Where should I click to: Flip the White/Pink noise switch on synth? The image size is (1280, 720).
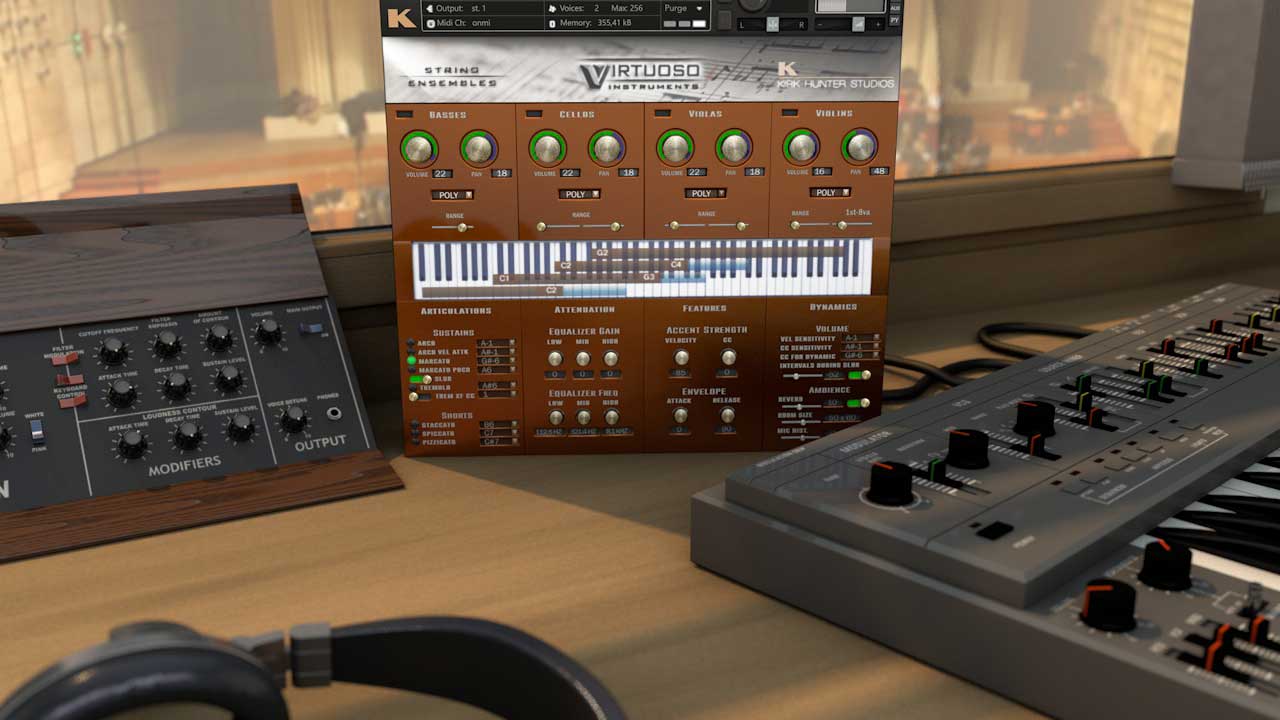coord(36,431)
